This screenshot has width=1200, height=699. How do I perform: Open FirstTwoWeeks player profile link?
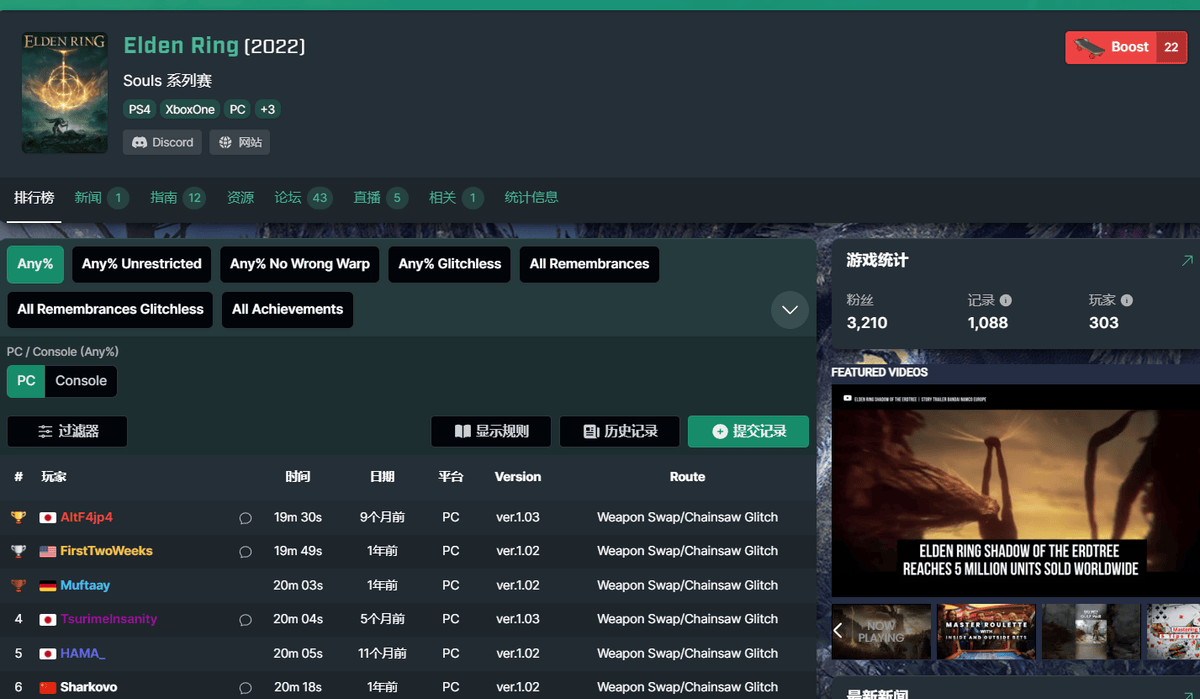[x=106, y=551]
